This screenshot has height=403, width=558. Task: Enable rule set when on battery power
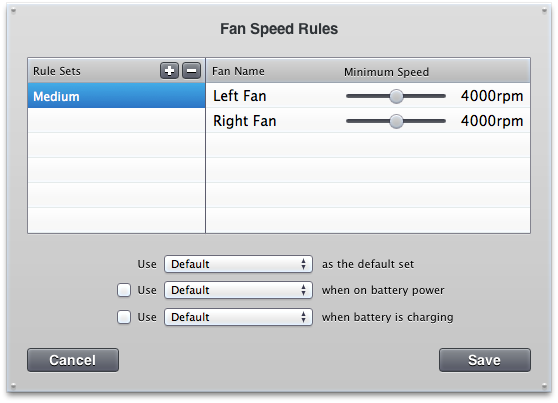point(124,290)
